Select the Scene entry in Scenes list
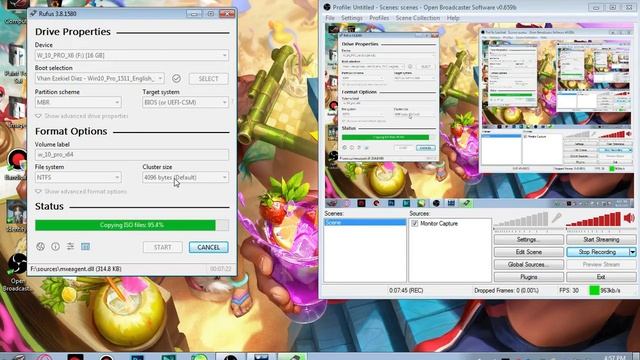 [x=365, y=222]
